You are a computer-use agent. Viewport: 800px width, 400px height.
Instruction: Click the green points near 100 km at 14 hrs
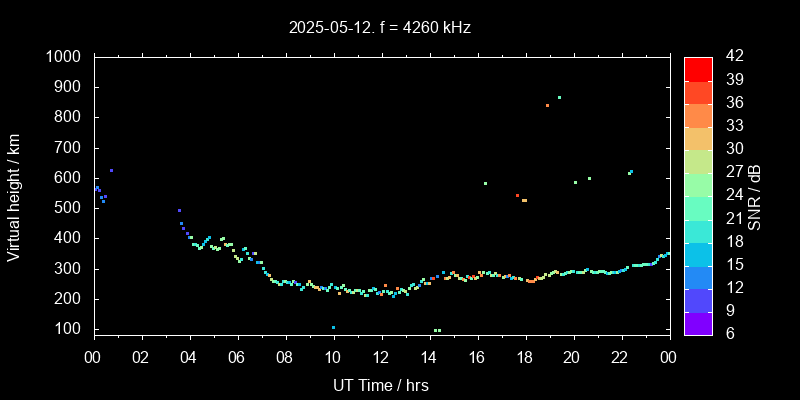tap(437, 330)
